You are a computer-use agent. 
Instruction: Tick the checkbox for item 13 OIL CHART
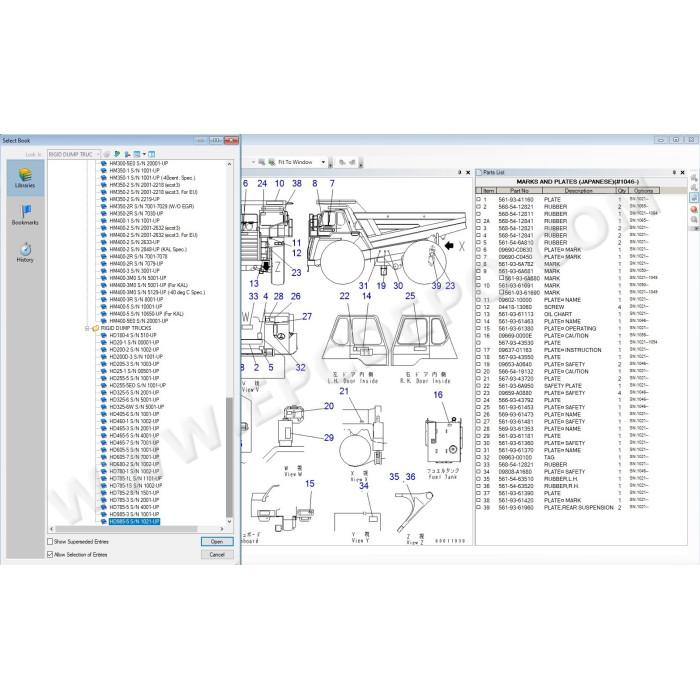tap(479, 314)
